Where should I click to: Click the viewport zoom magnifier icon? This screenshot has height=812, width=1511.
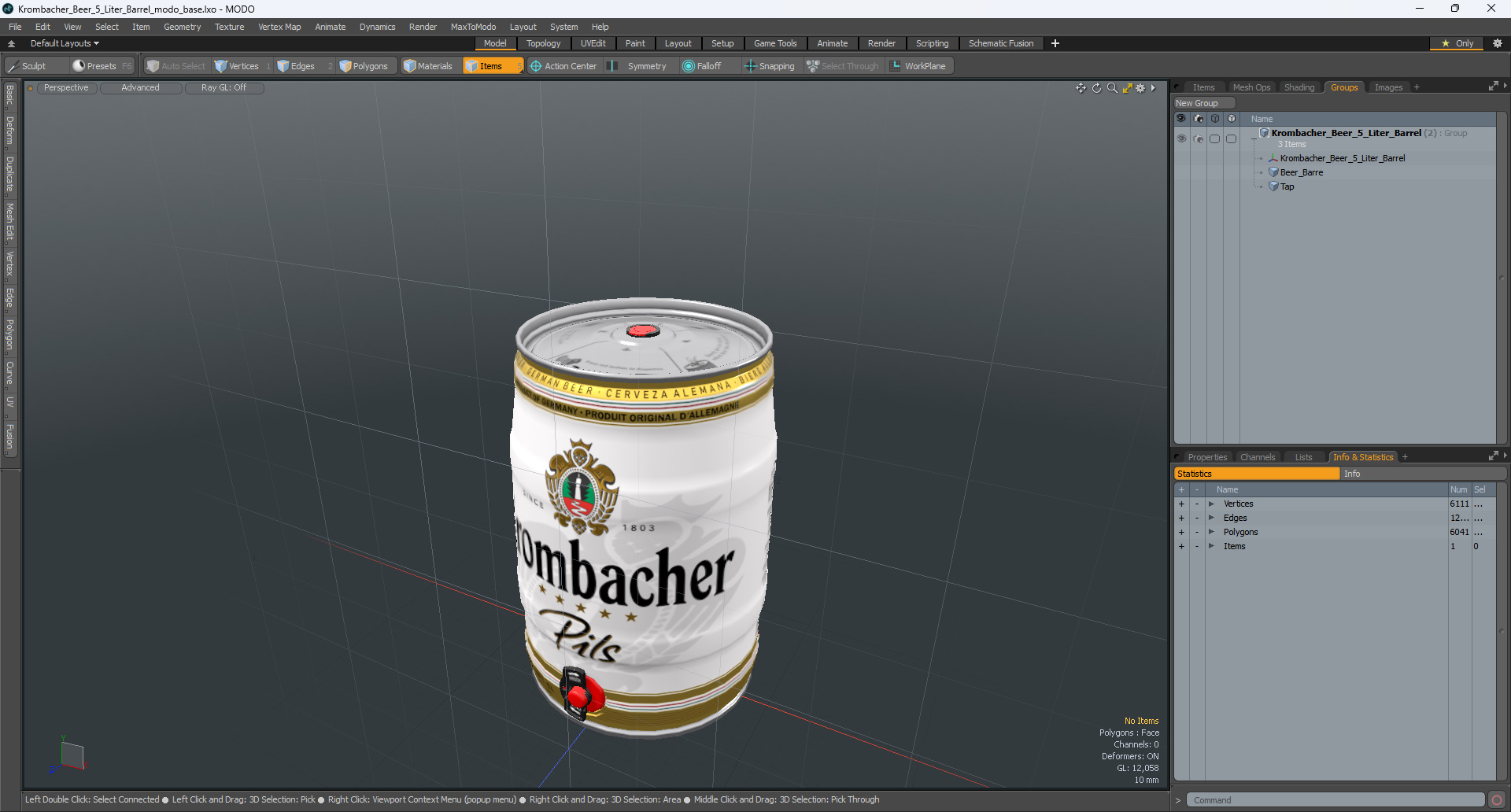pos(1112,88)
